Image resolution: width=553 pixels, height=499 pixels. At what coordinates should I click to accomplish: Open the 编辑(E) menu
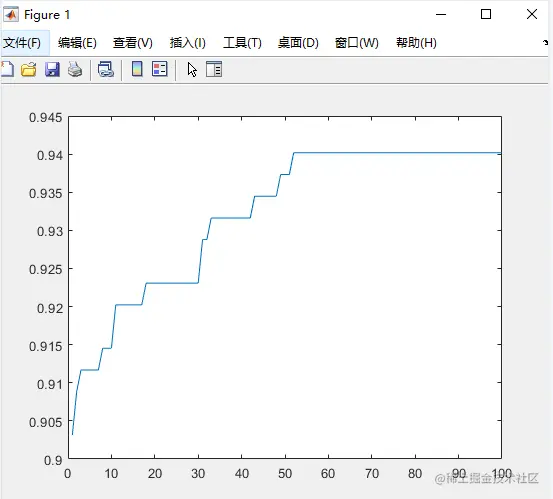77,43
